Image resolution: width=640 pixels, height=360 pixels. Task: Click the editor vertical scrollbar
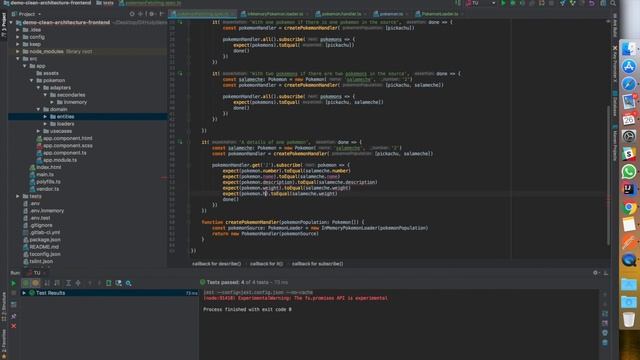[x=608, y=176]
